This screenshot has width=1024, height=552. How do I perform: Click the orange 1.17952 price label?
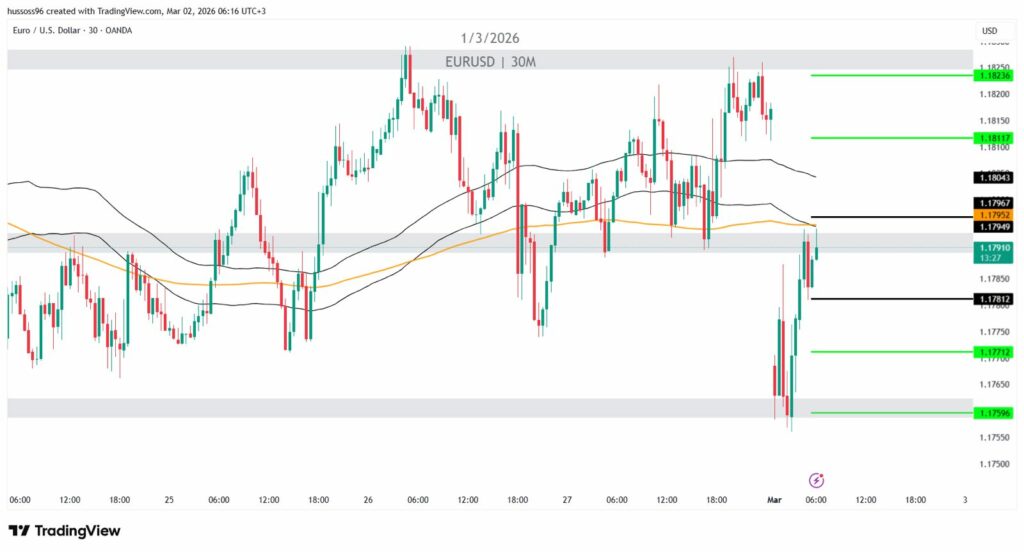coord(995,215)
